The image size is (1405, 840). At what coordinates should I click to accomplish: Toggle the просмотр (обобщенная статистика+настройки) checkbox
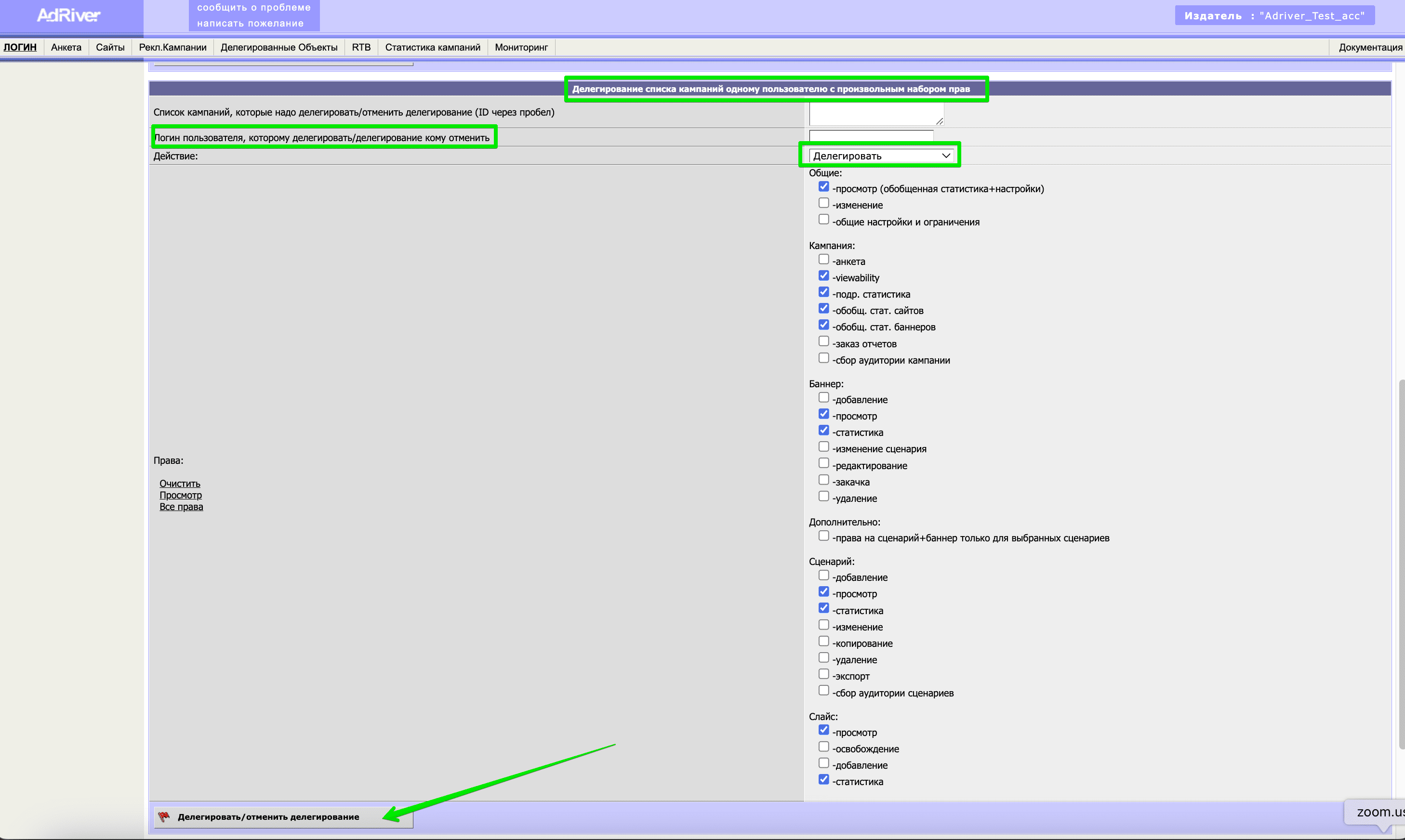[x=823, y=187]
